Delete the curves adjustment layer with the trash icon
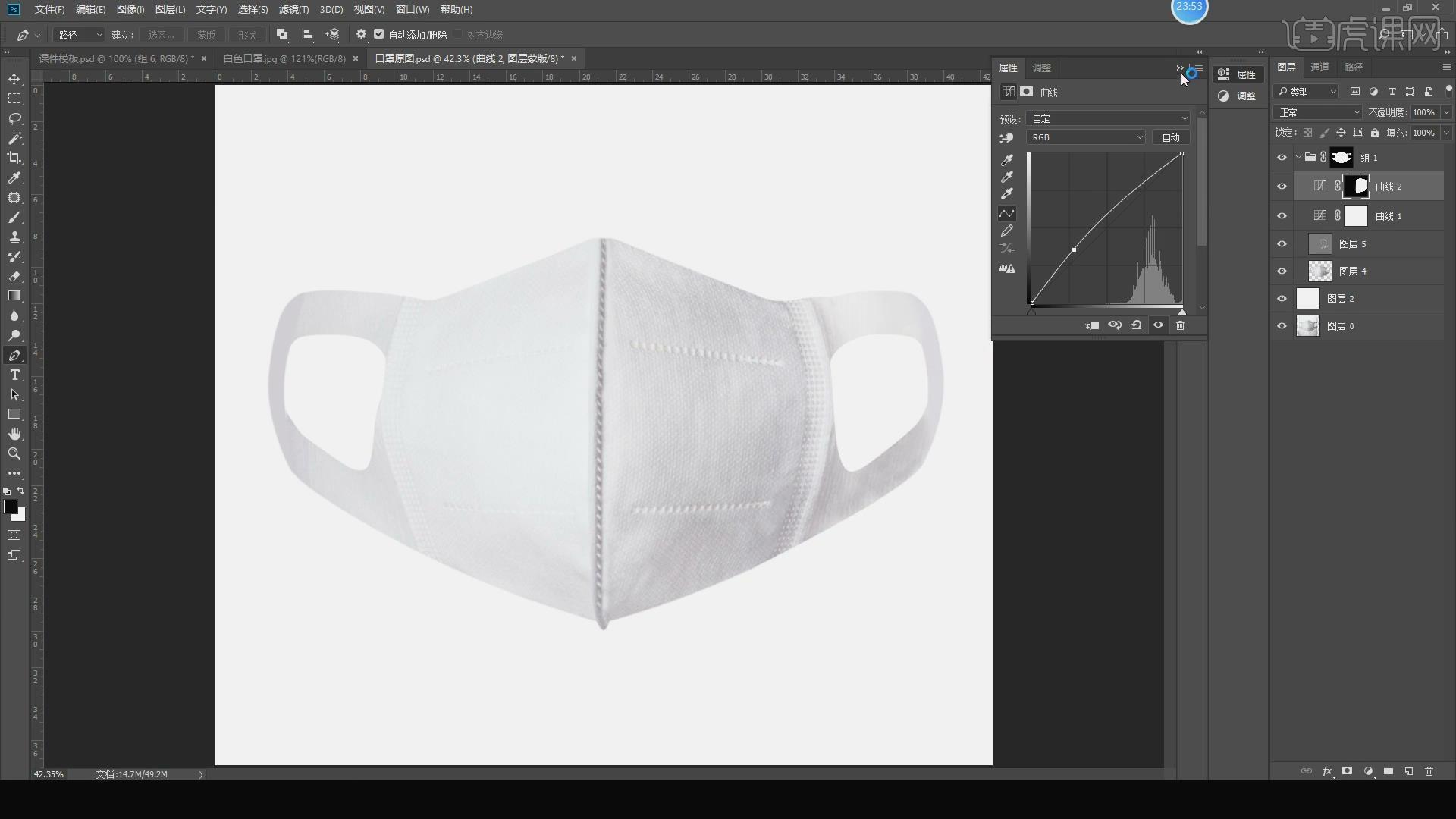1456x819 pixels. click(x=1180, y=325)
